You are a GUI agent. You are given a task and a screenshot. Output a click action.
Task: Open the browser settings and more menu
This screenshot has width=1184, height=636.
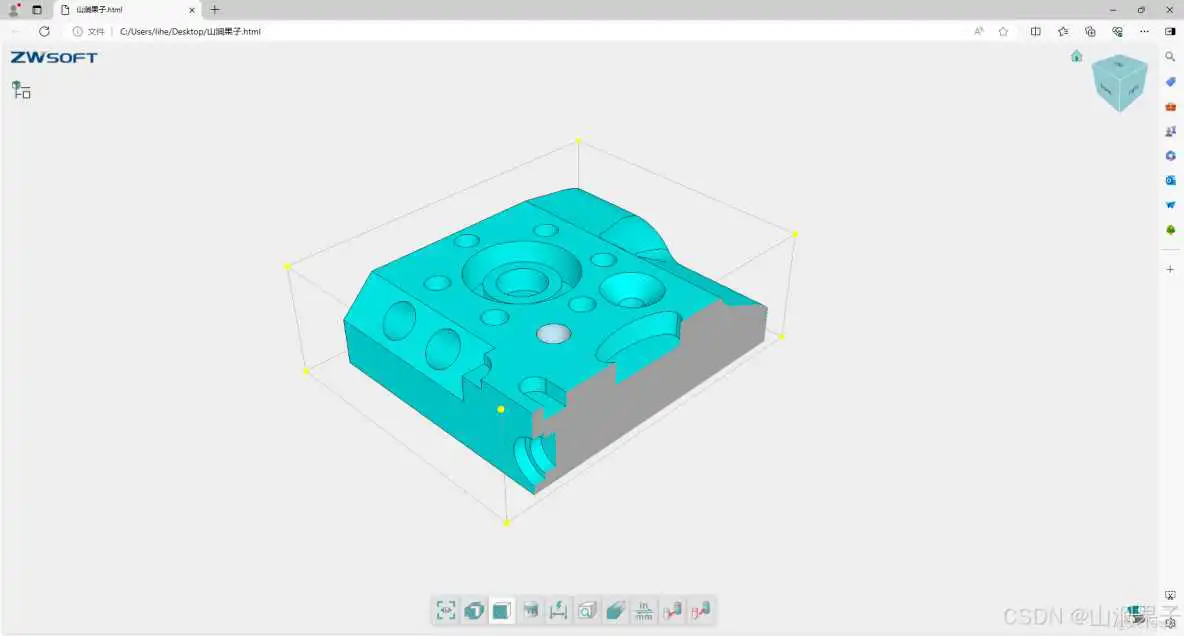click(x=1145, y=32)
